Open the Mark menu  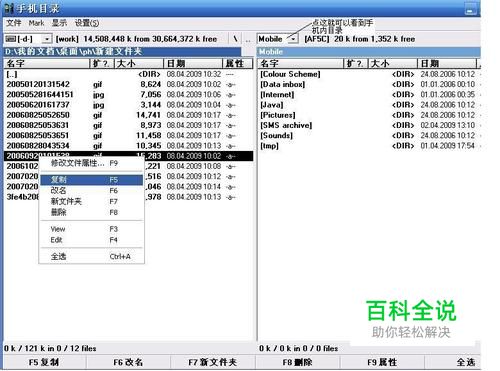click(x=36, y=23)
